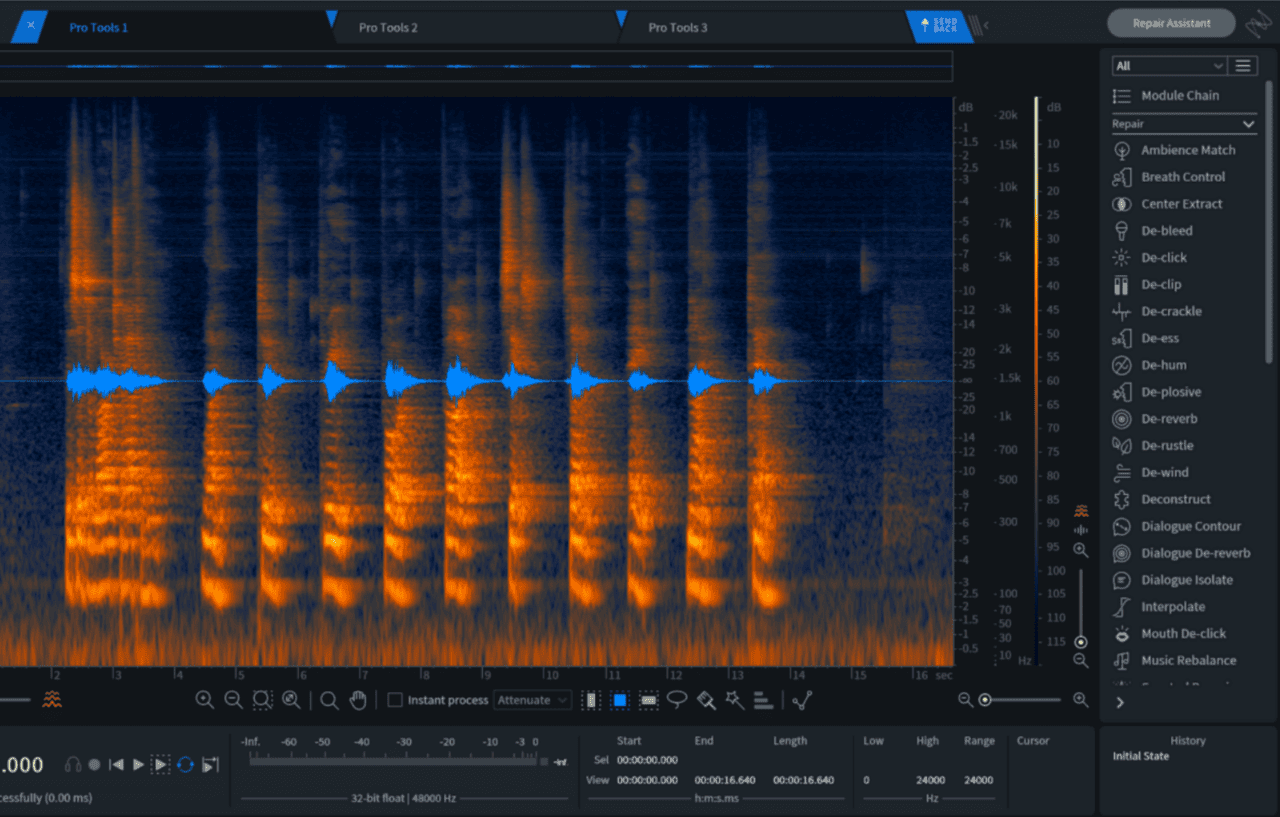Select the brush selection tool
The image size is (1280, 817).
click(706, 700)
